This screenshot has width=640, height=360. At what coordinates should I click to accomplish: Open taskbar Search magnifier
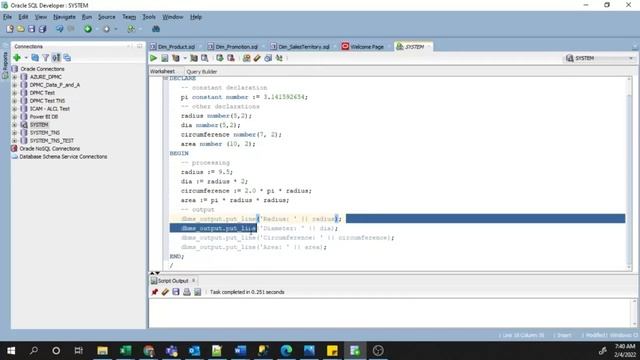click(x=34, y=350)
